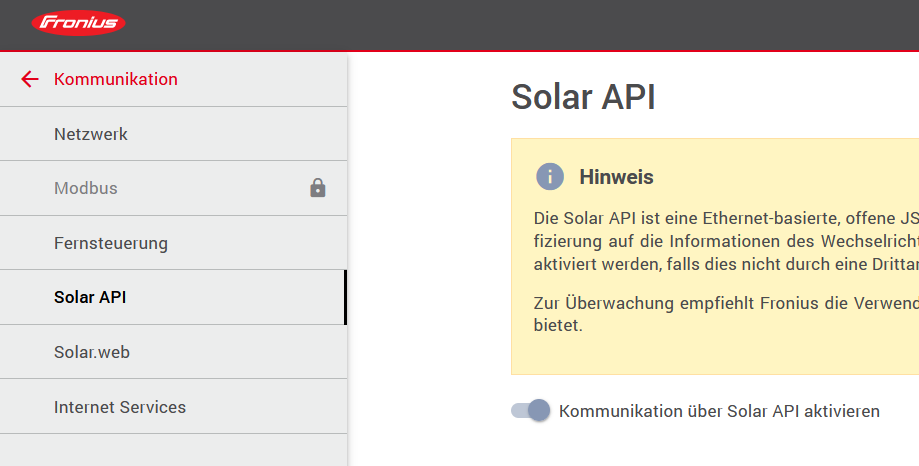The image size is (919, 466).
Task: Open the Solar.web section
Action: tap(92, 352)
